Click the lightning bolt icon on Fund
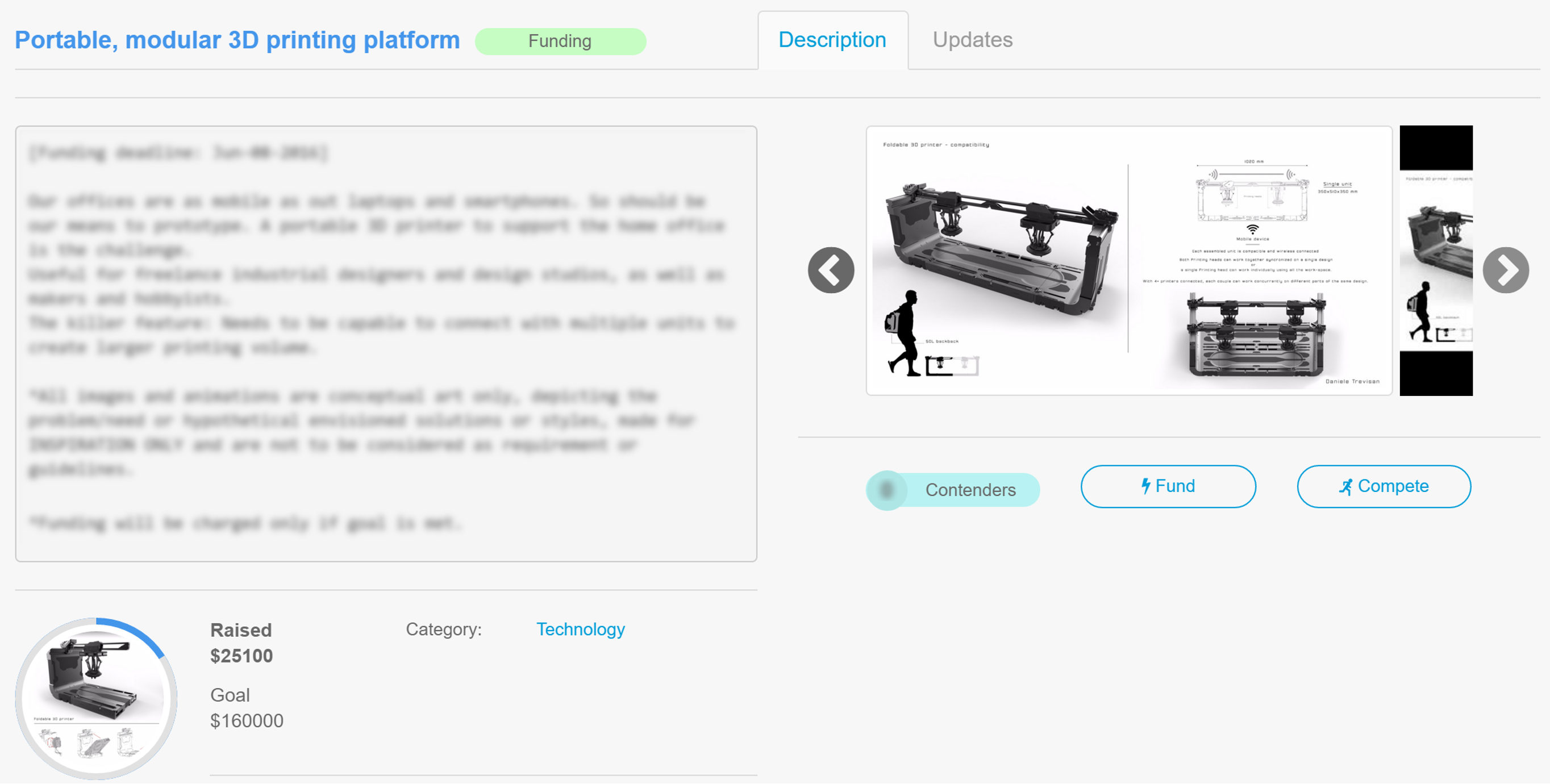 (x=1145, y=486)
